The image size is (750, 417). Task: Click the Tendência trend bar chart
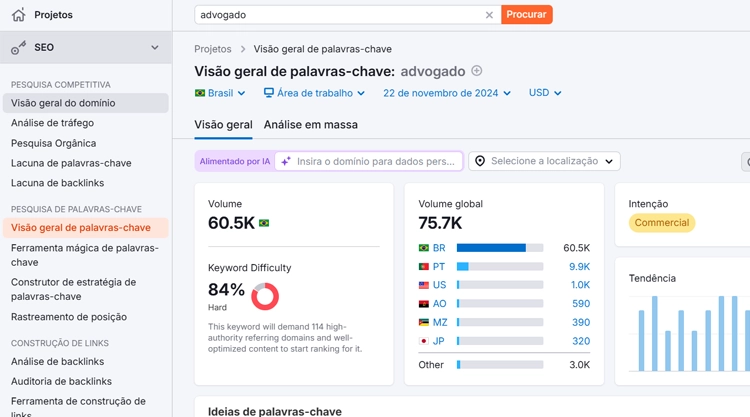click(x=689, y=333)
